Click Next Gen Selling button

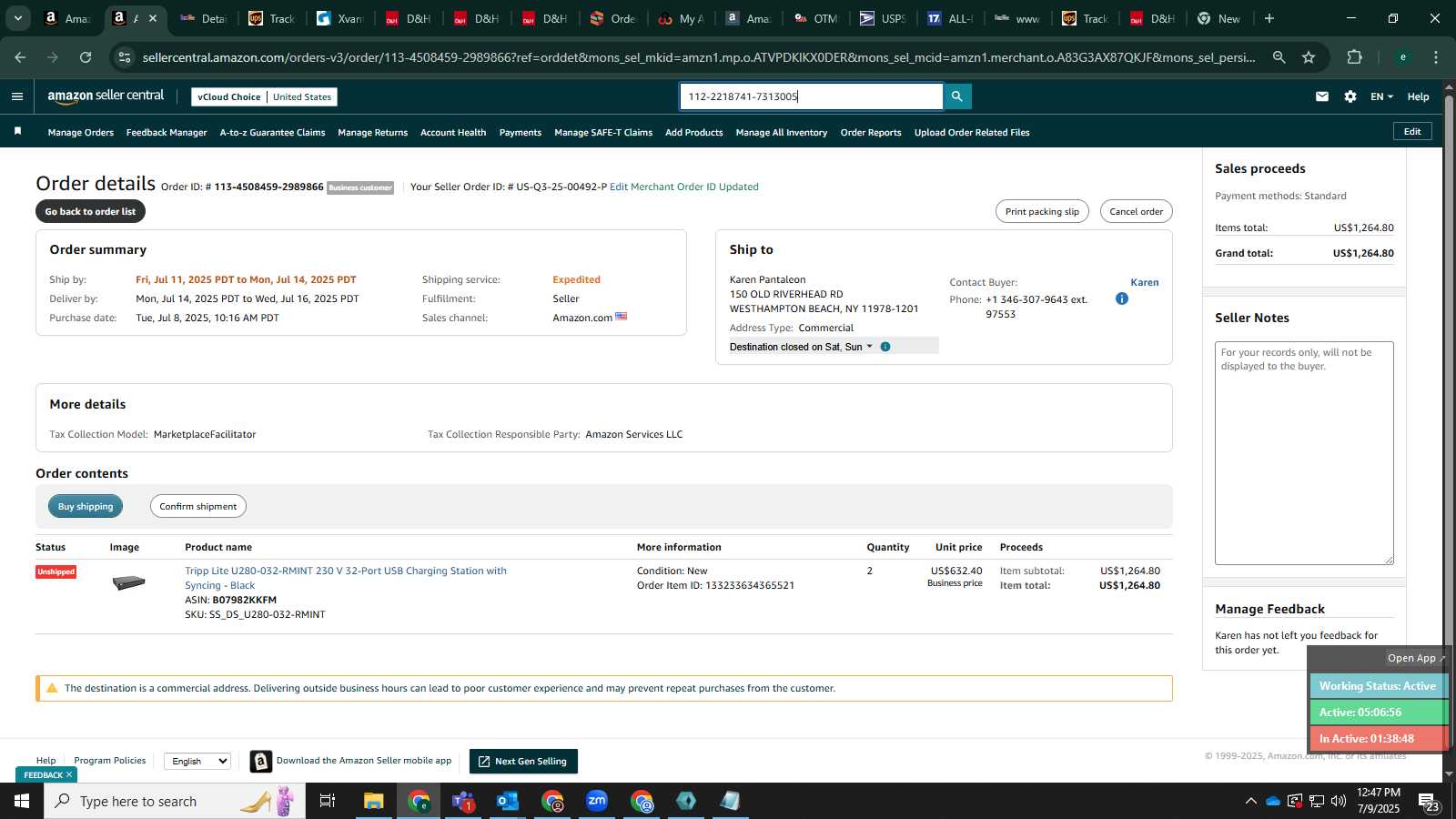point(523,762)
